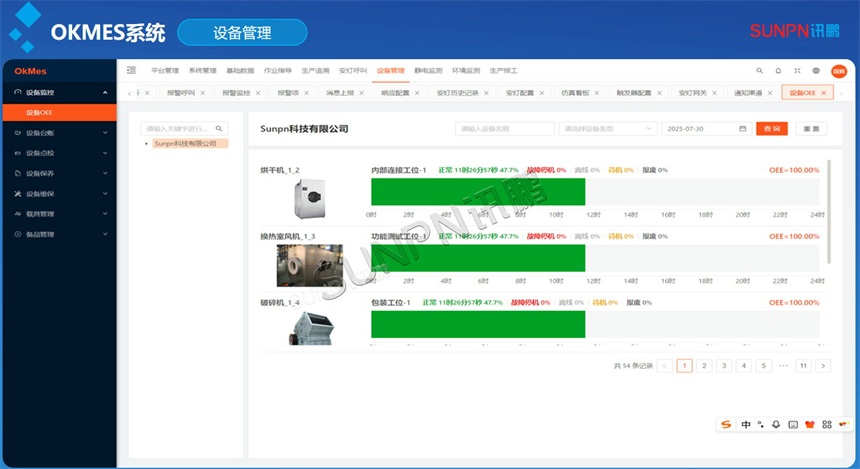Open the IME soft keyboard icon

793,424
